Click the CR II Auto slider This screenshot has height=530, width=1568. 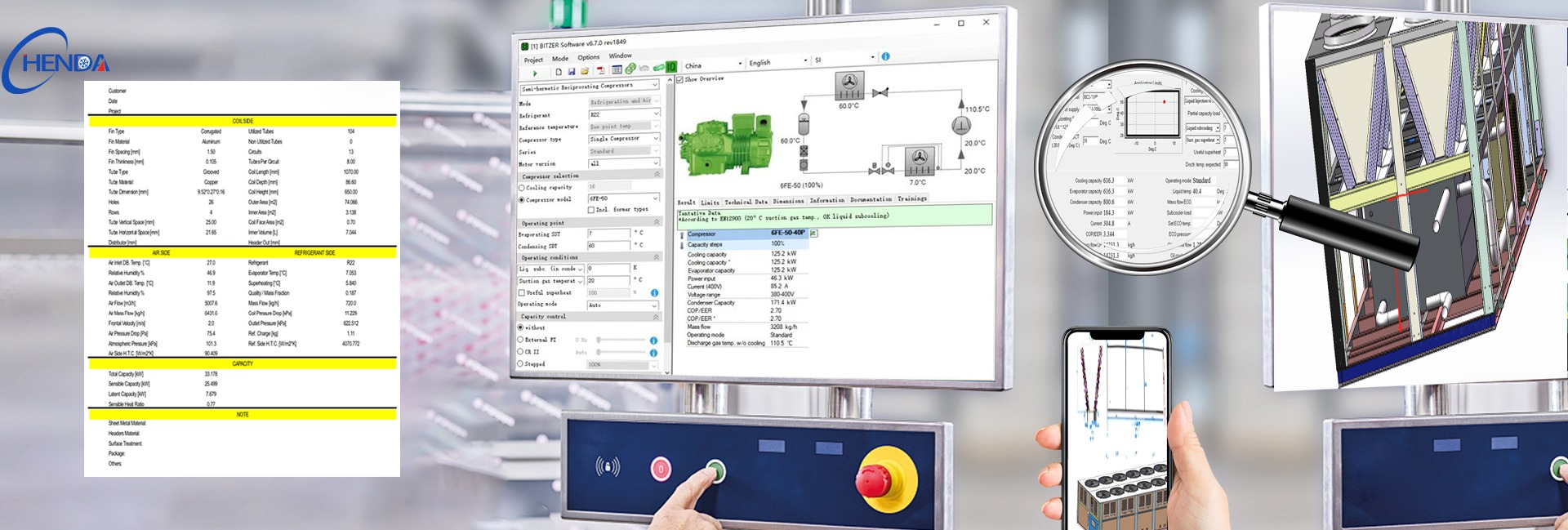click(x=621, y=351)
